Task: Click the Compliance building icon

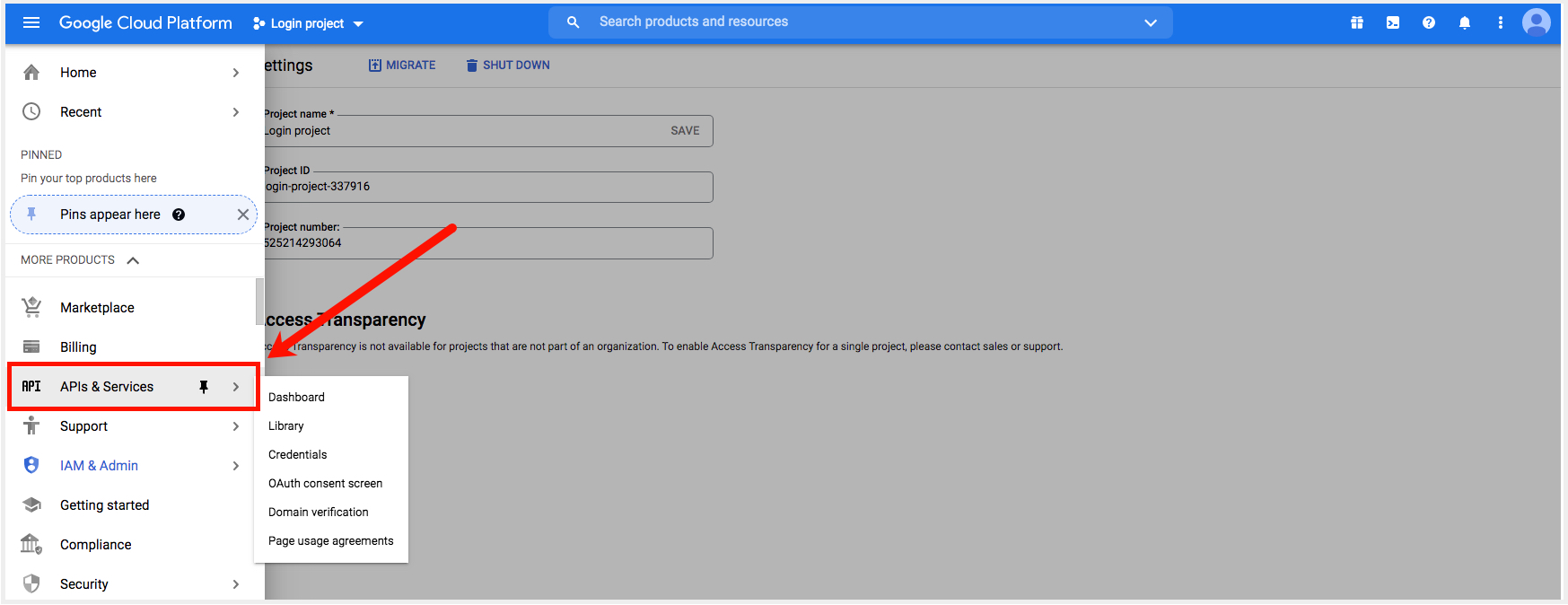Action: coord(31,544)
